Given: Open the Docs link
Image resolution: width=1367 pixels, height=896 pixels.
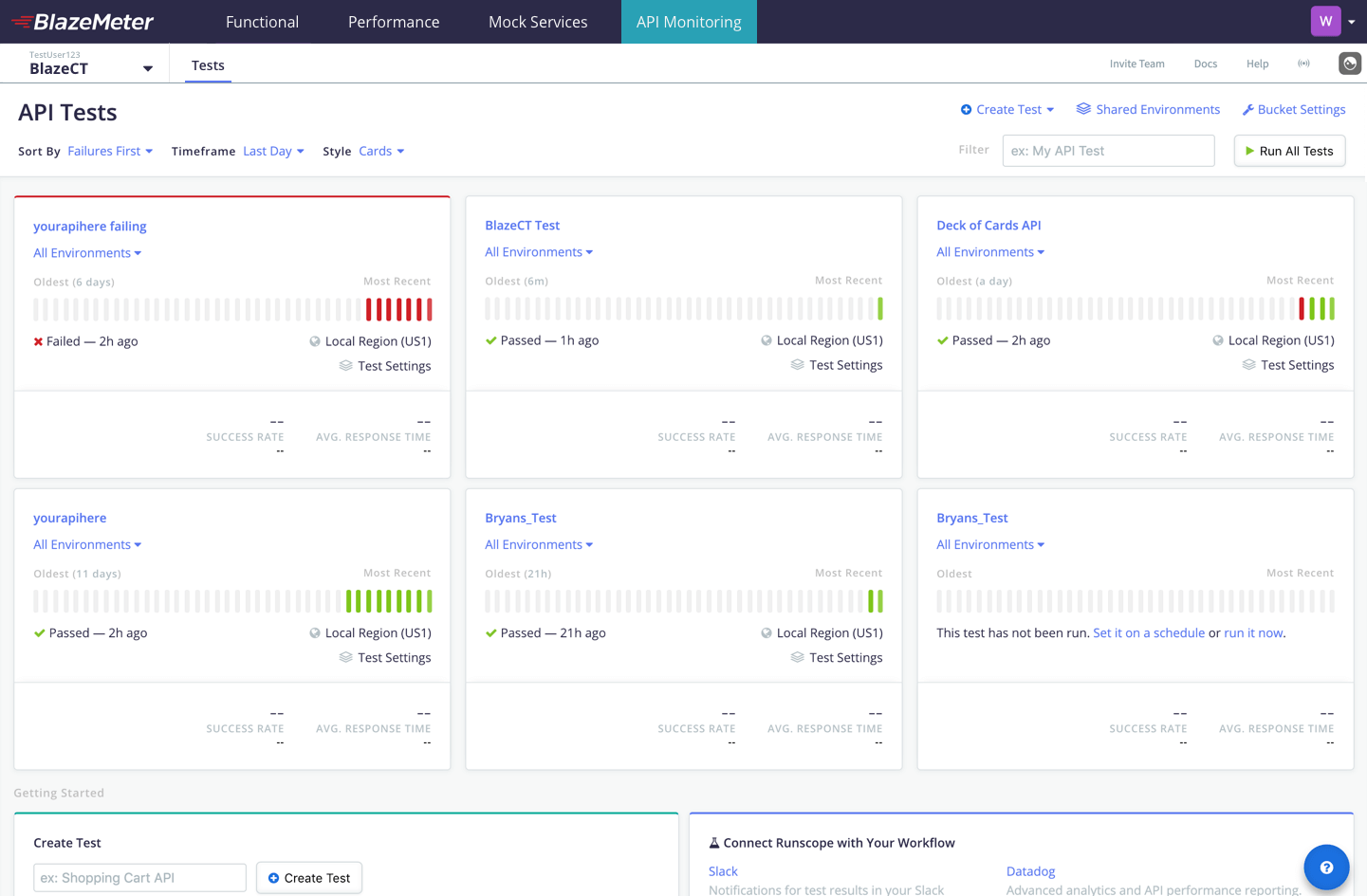Looking at the screenshot, I should tap(1206, 64).
